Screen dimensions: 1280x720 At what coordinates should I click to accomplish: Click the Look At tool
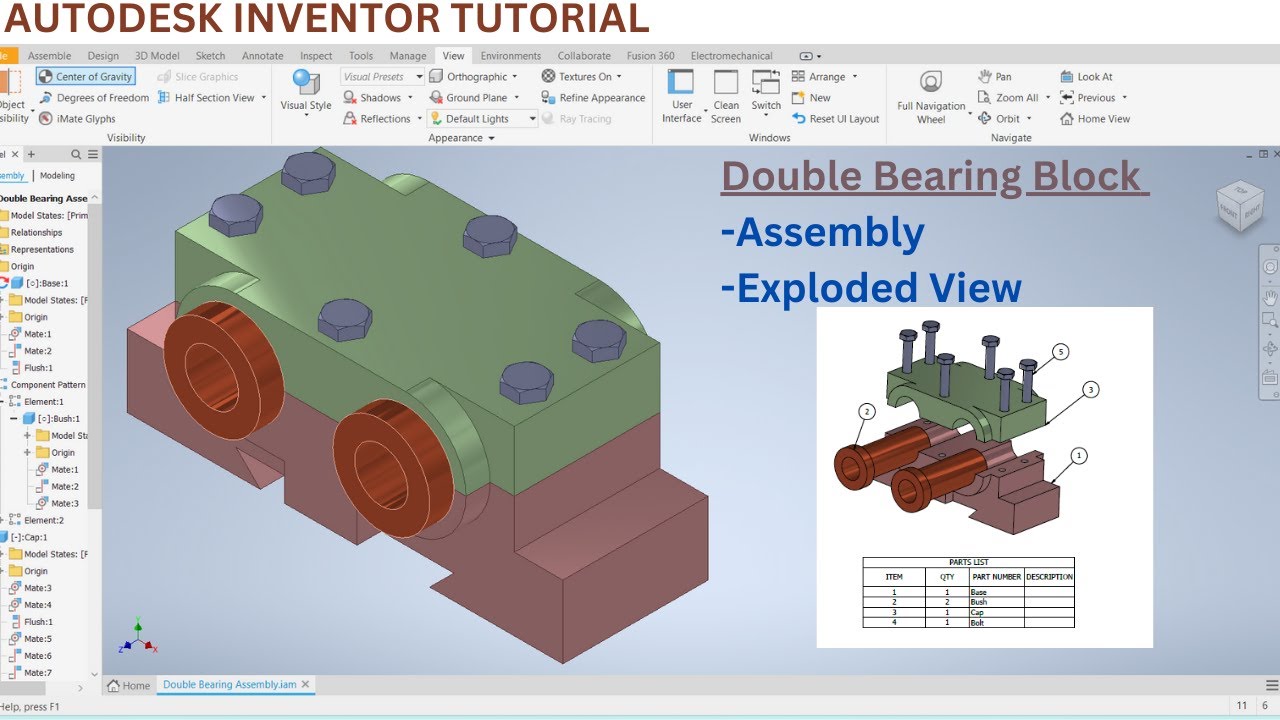pos(1086,77)
